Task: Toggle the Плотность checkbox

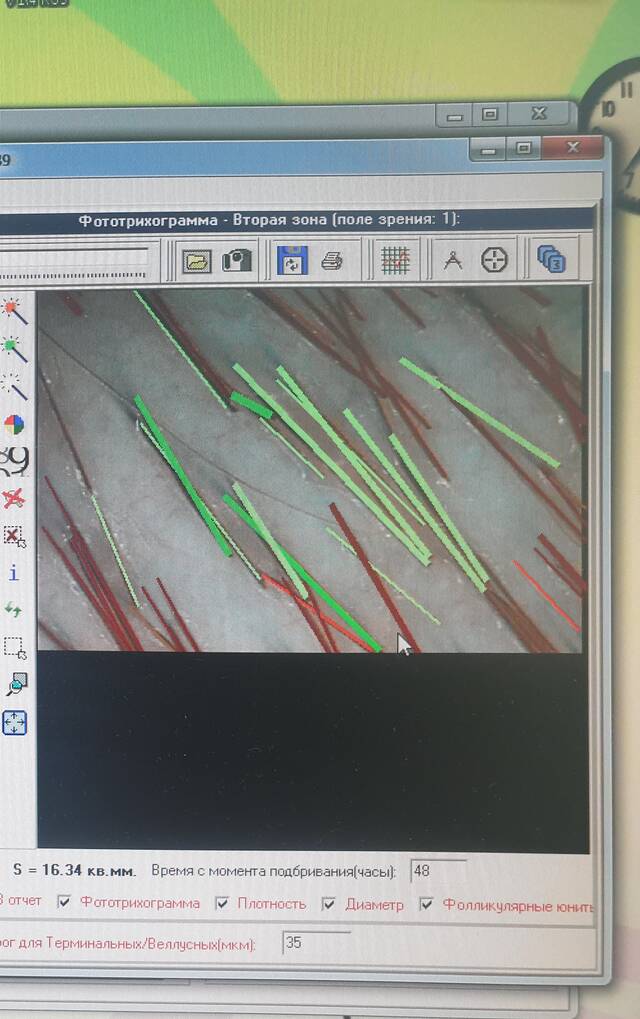Action: coord(222,903)
